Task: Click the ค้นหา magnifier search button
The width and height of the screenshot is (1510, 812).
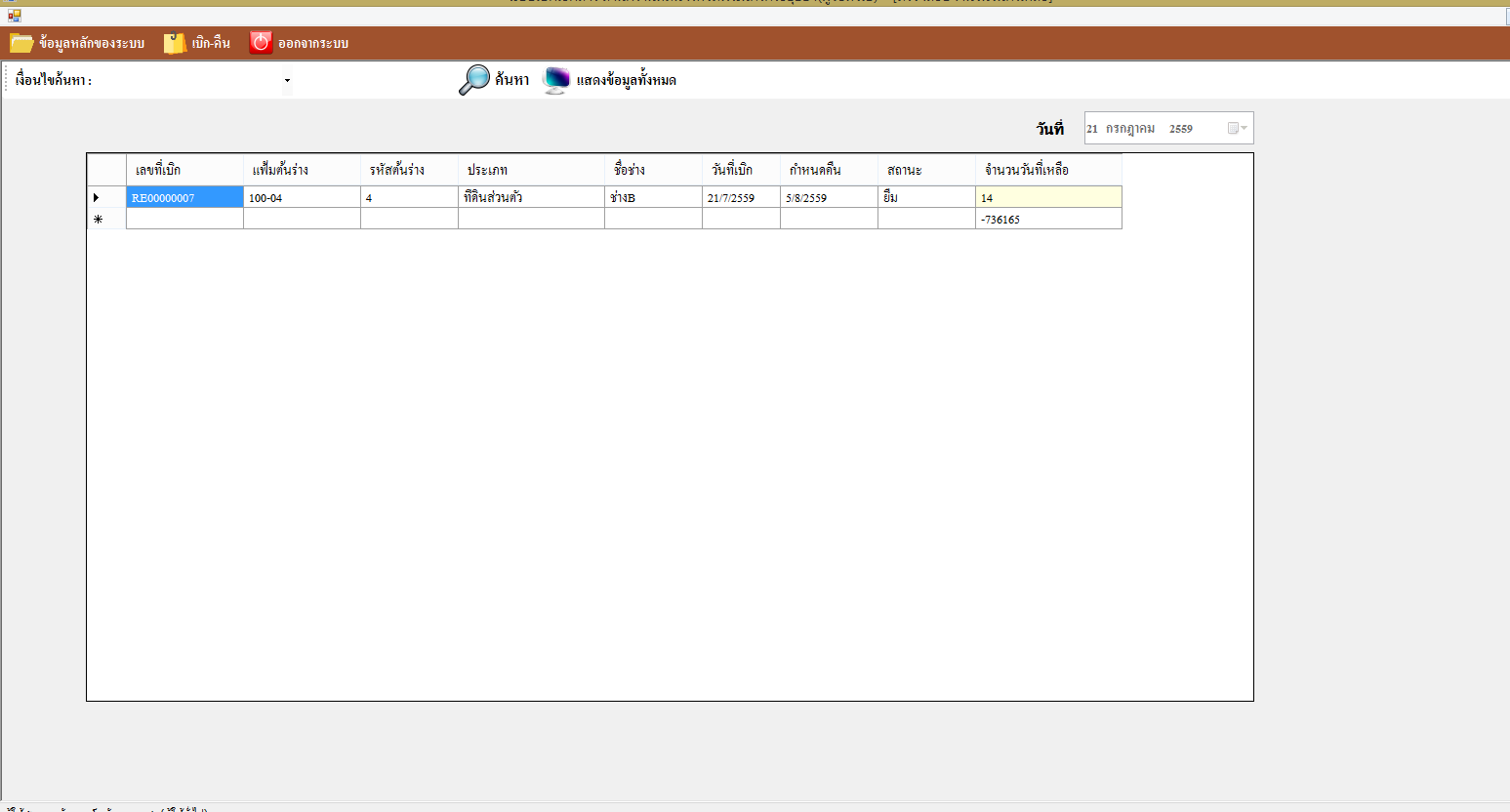Action: point(494,80)
